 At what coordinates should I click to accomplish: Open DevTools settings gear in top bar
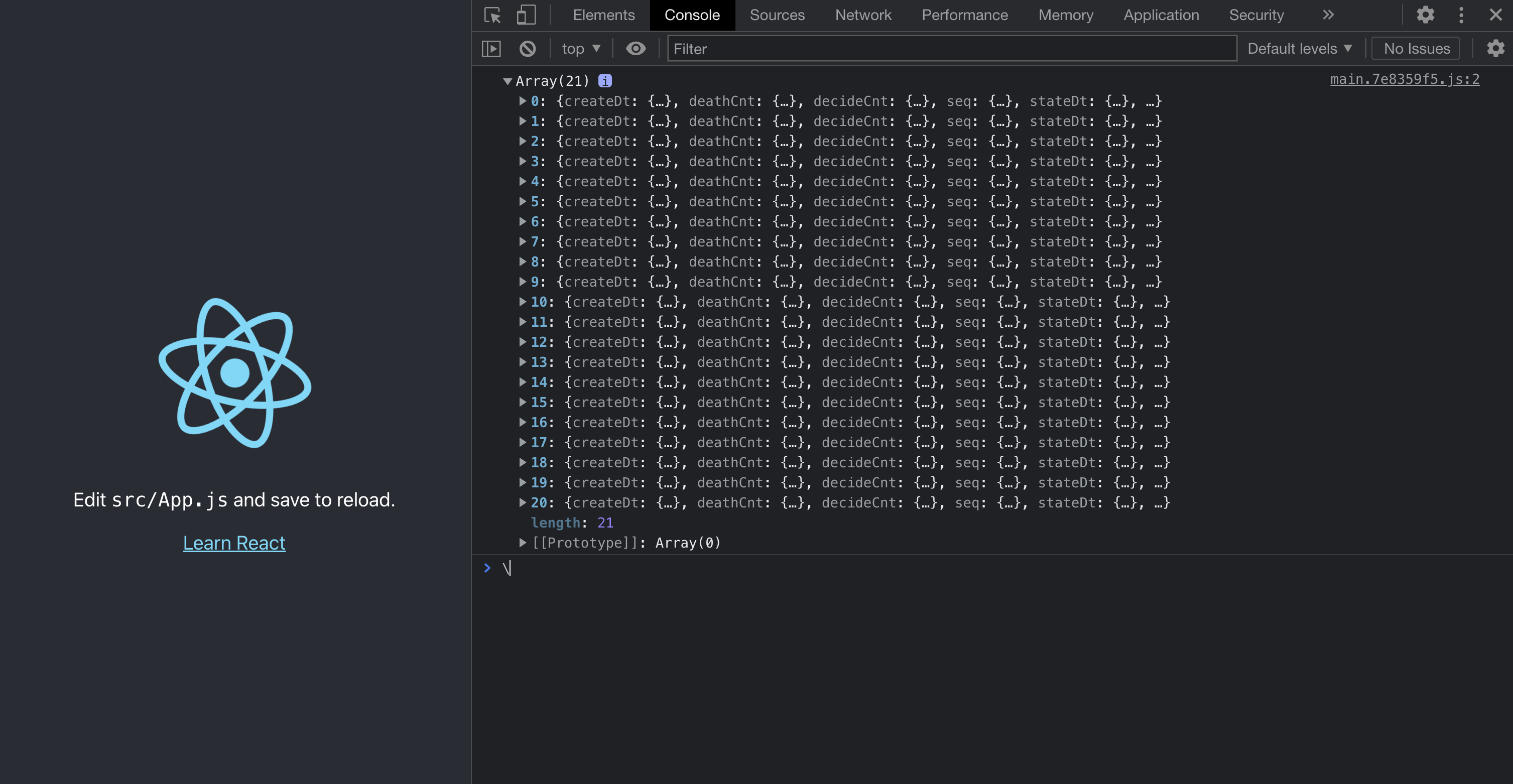pos(1425,15)
